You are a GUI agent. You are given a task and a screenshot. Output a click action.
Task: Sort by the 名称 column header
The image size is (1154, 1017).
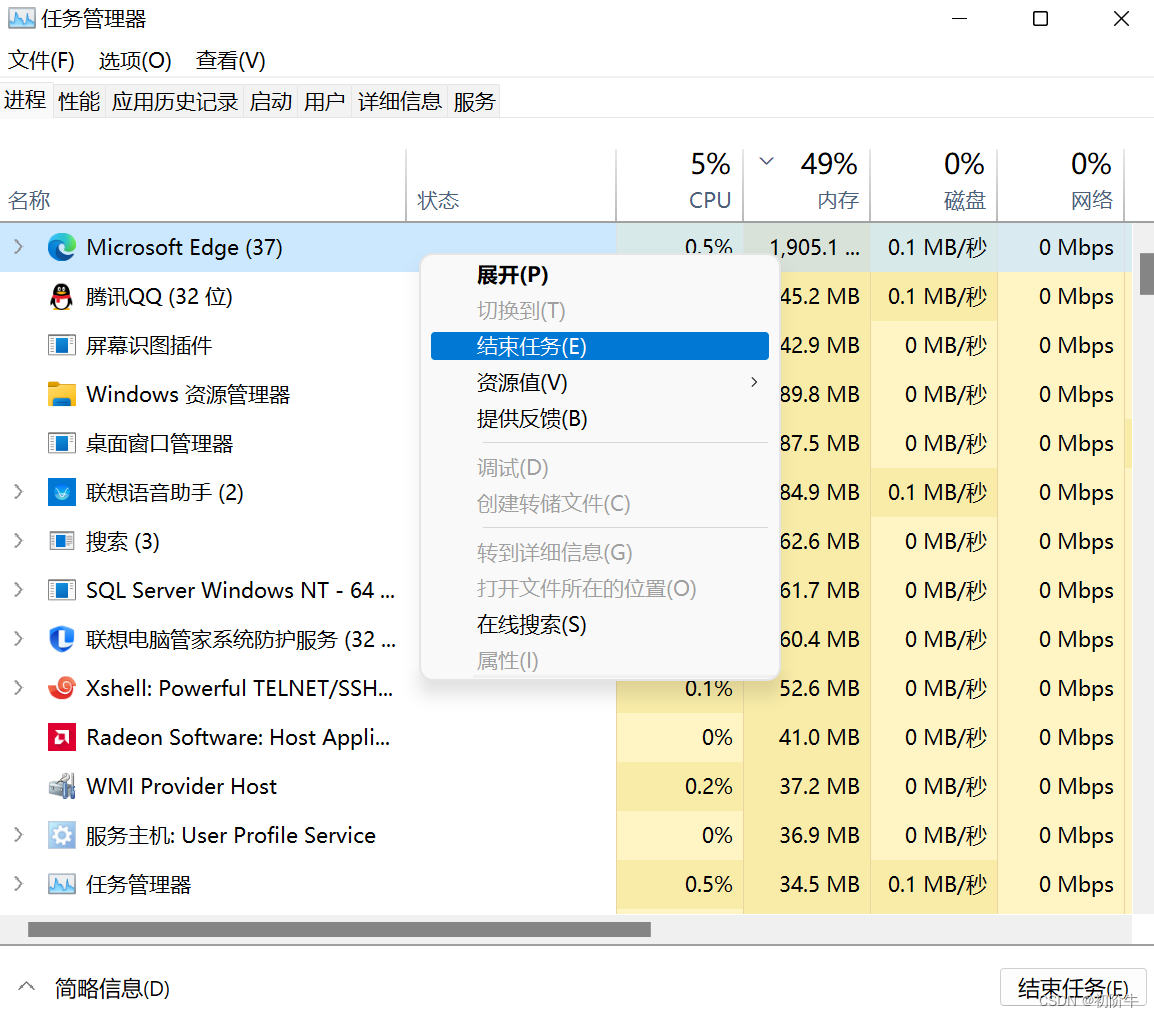coord(202,185)
